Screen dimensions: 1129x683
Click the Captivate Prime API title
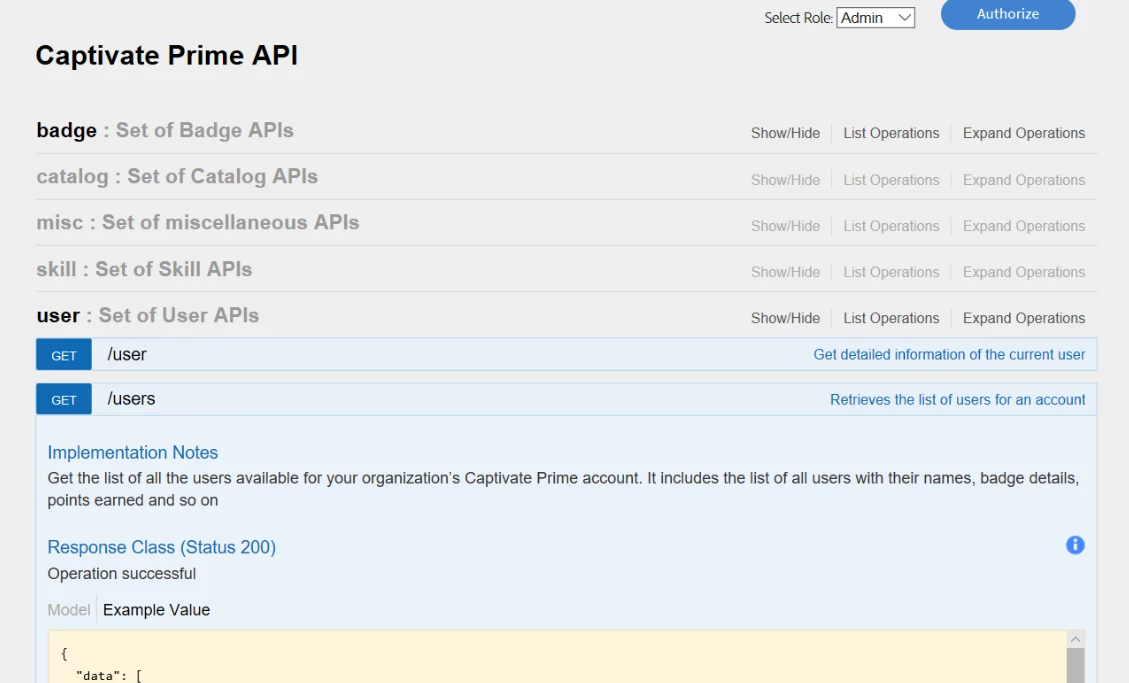click(x=166, y=55)
